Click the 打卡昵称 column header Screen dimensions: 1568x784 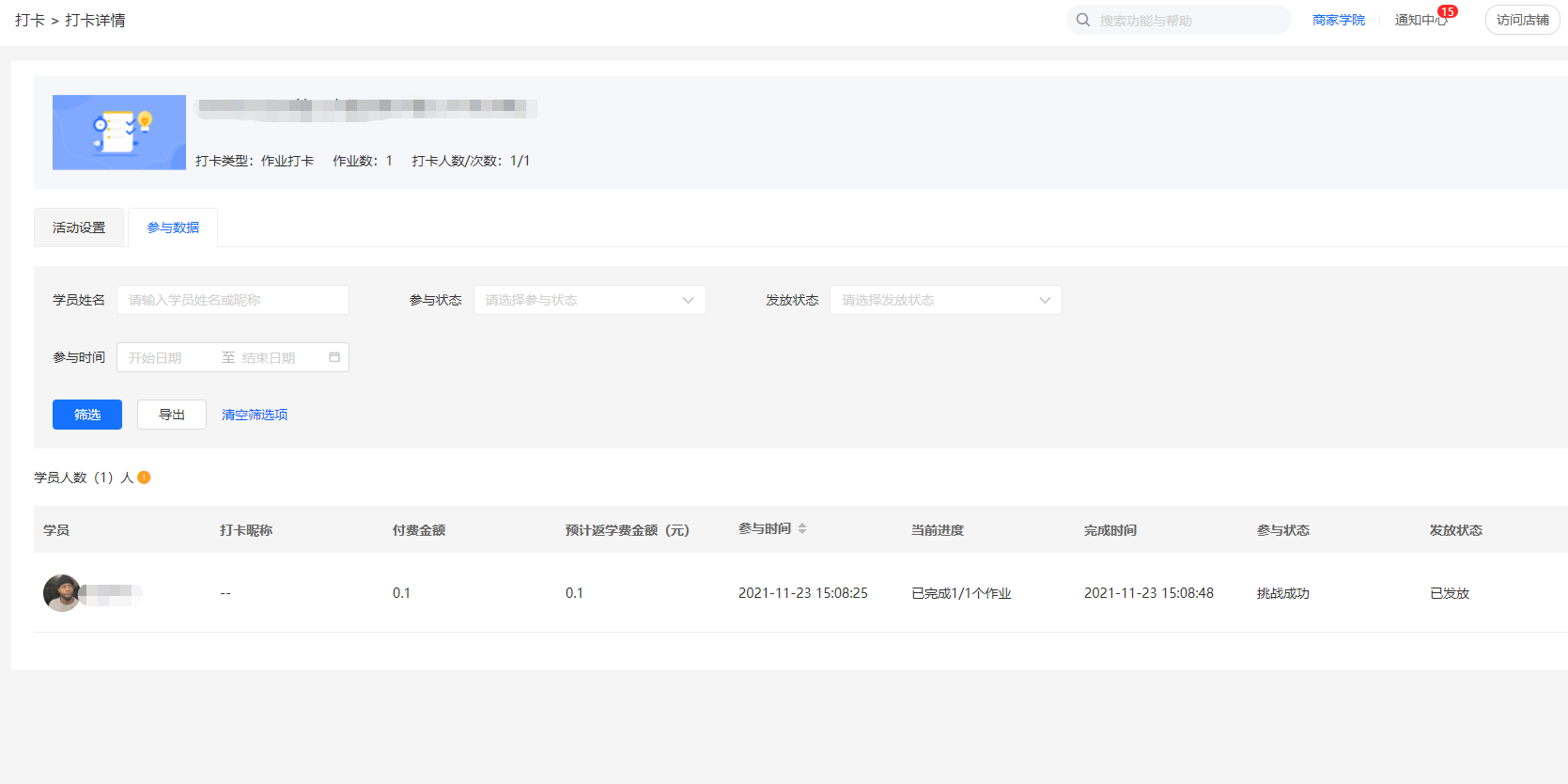pos(246,530)
